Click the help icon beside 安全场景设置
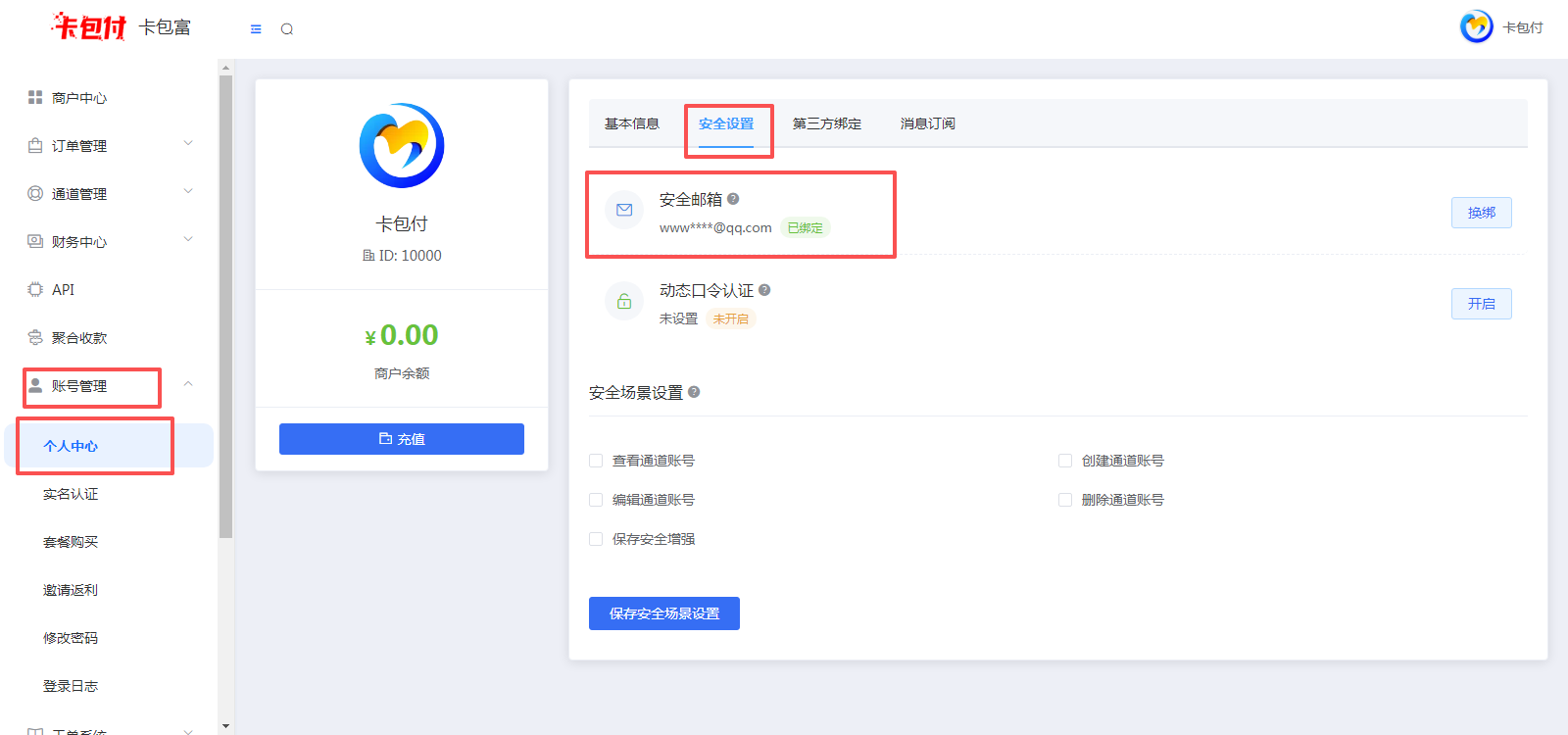 tap(694, 392)
